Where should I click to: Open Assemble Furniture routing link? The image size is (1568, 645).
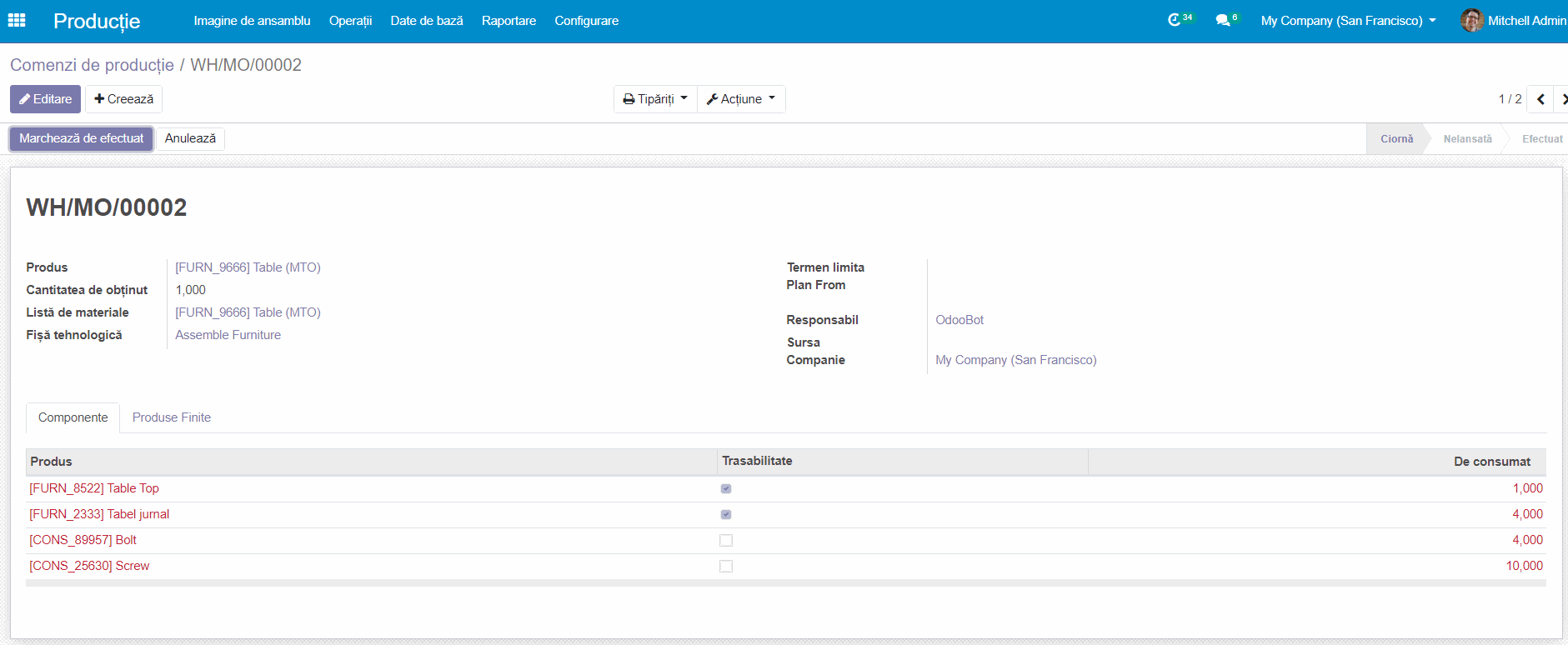(228, 335)
